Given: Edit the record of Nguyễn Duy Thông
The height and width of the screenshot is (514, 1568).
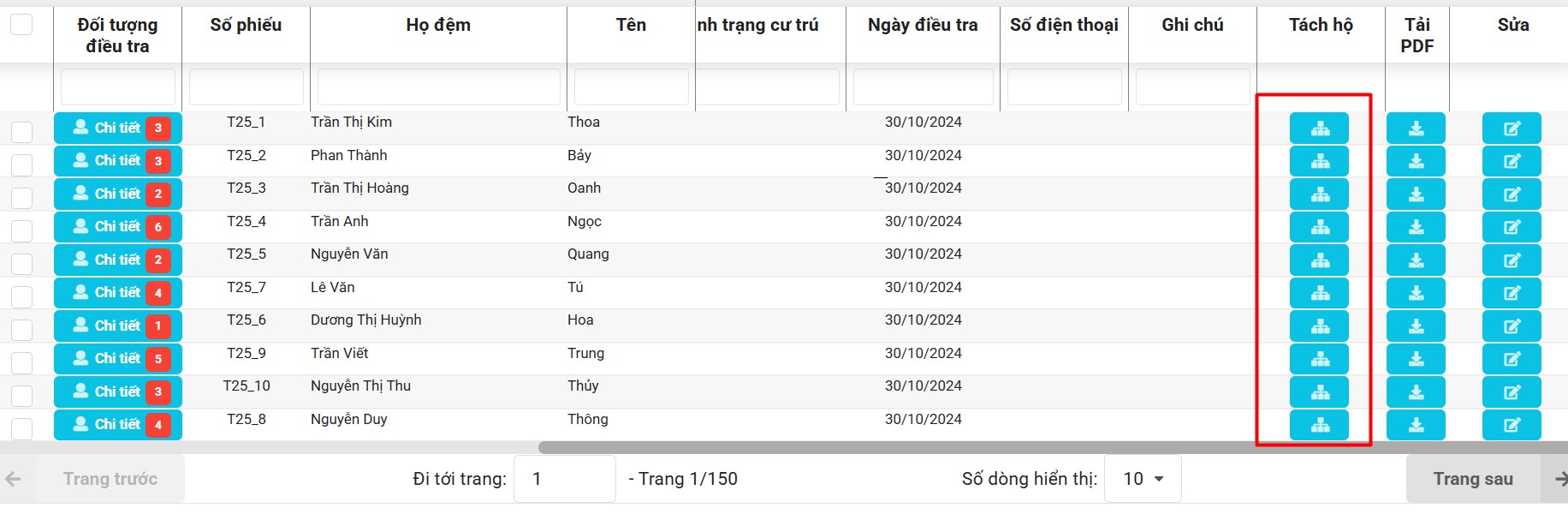Looking at the screenshot, I should 1512,425.
